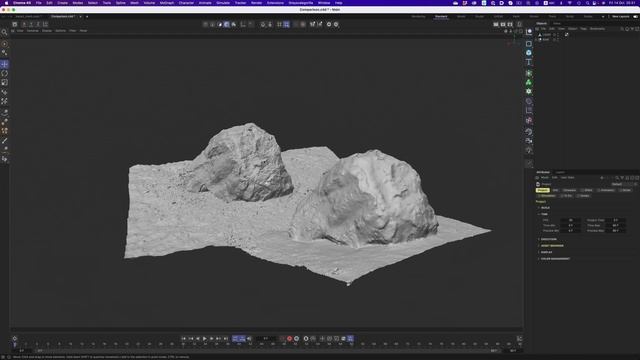This screenshot has height=360, width=640.
Task: Open the Subdivision Surface generator icon
Action: pos(529,73)
